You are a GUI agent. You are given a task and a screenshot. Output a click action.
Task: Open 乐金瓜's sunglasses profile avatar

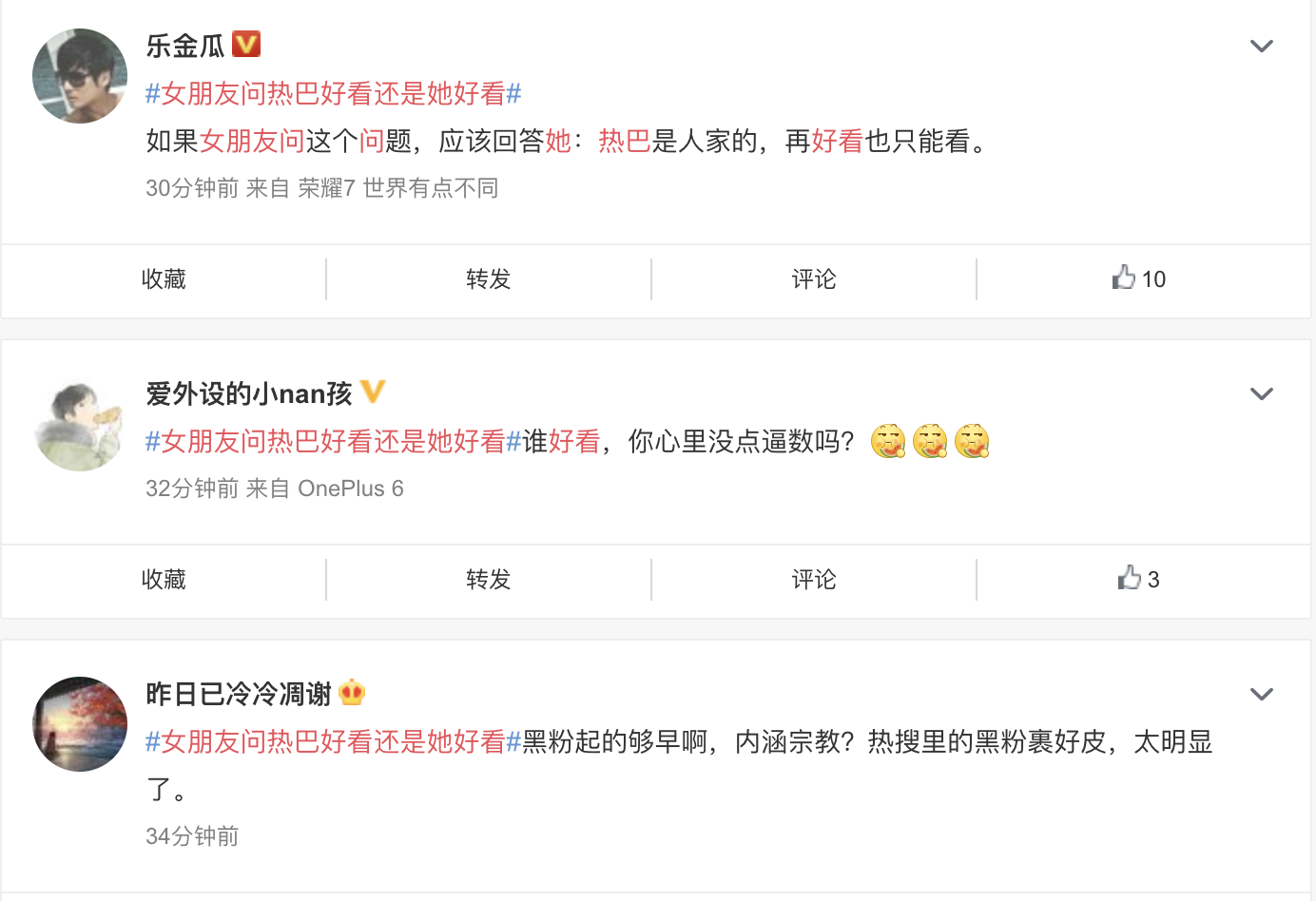tap(80, 76)
